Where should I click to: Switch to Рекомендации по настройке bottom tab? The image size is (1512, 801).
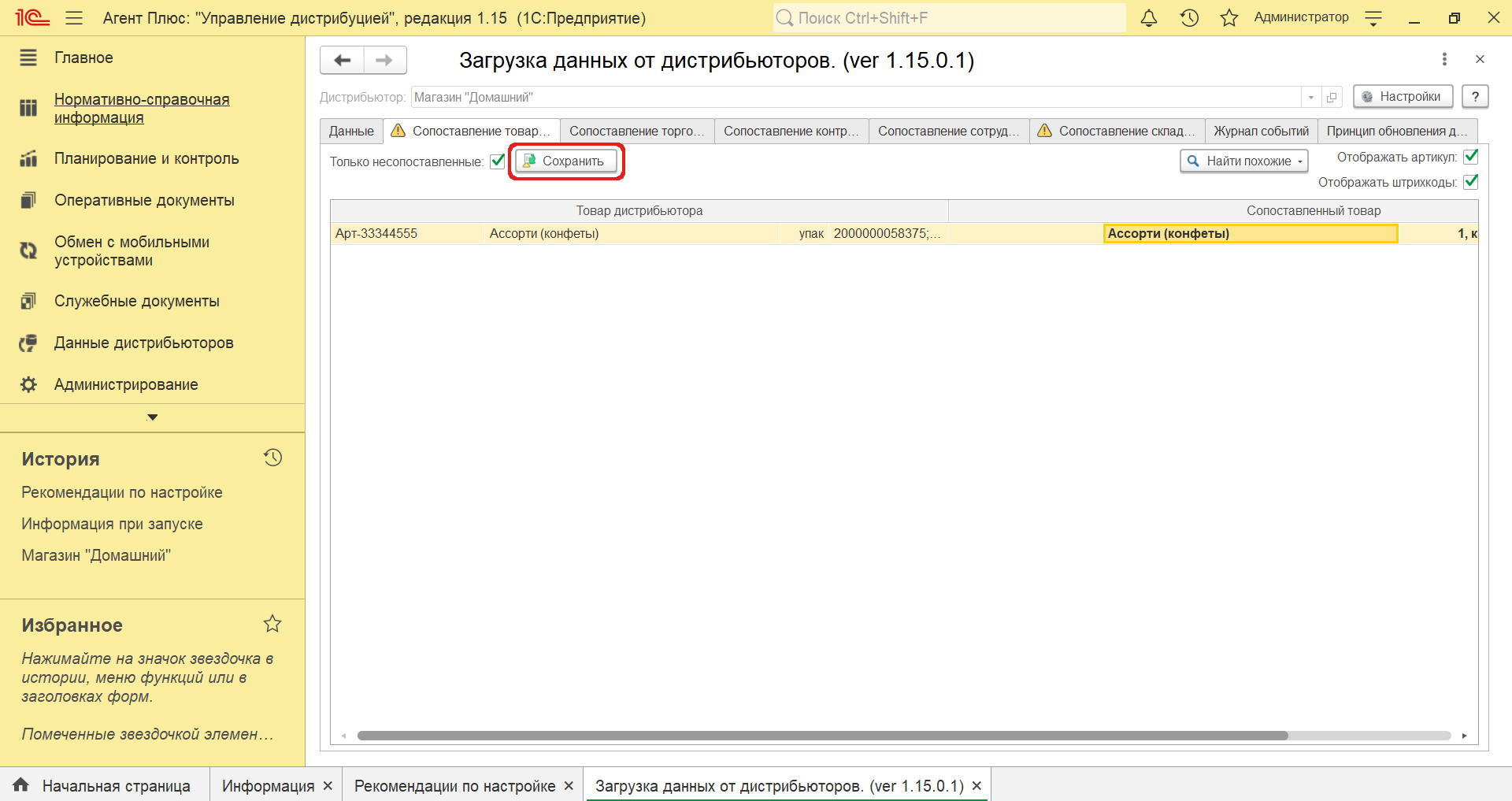[x=454, y=786]
